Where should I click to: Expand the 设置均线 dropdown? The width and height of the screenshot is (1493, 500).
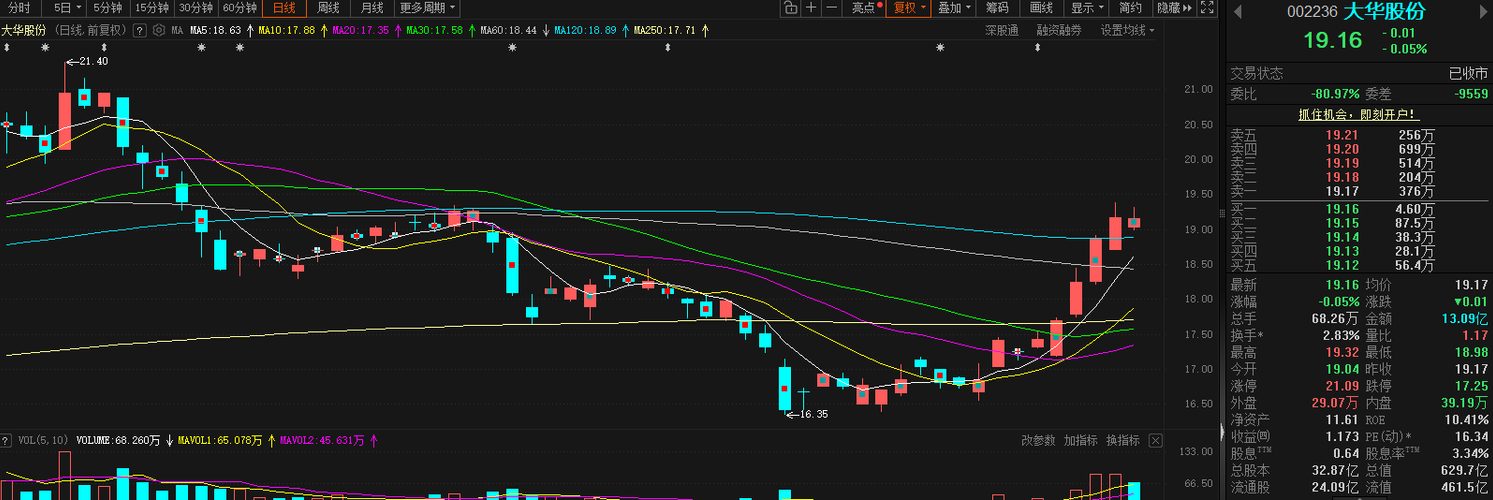click(1128, 30)
